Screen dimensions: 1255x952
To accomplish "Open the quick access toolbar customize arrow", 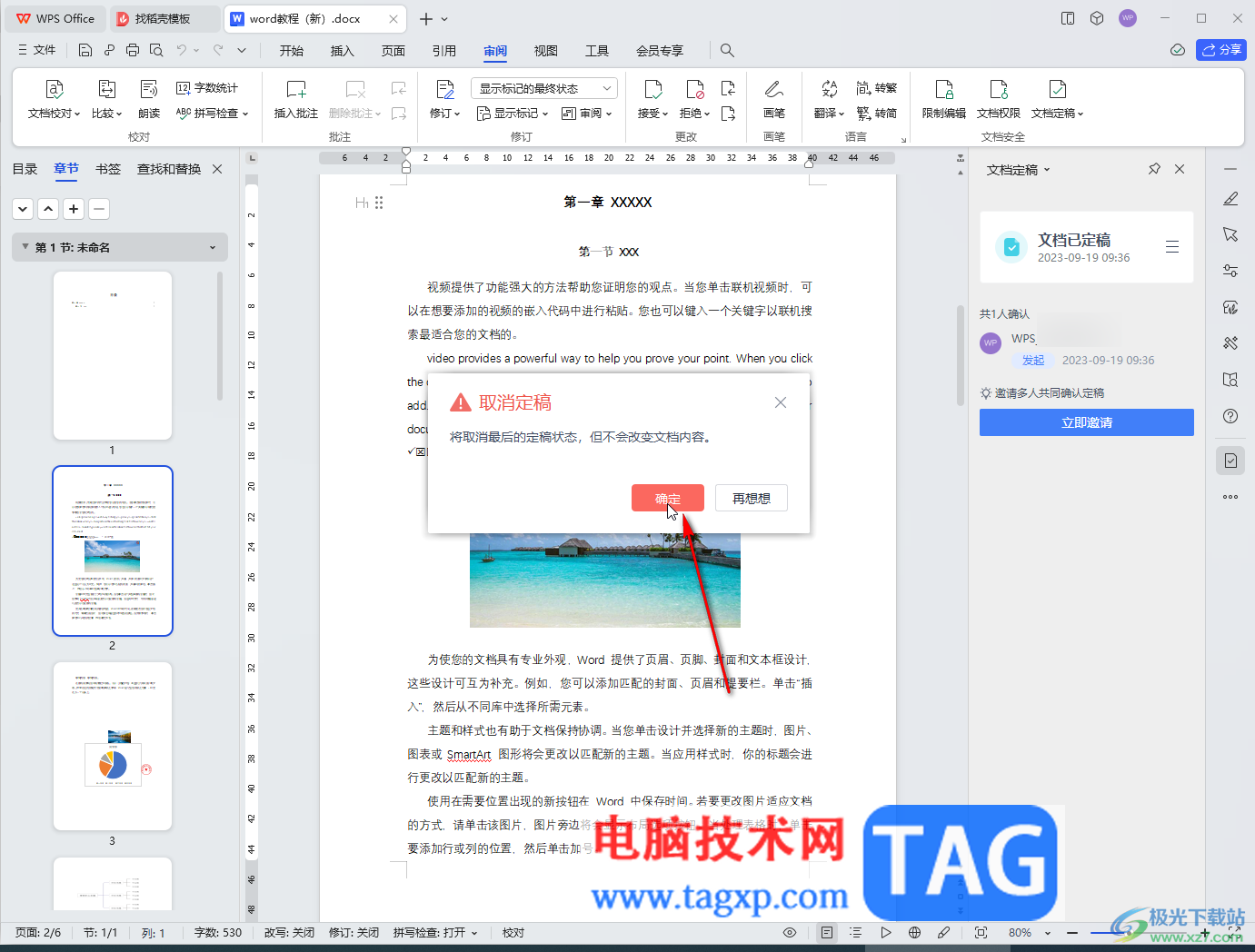I will pos(242,50).
